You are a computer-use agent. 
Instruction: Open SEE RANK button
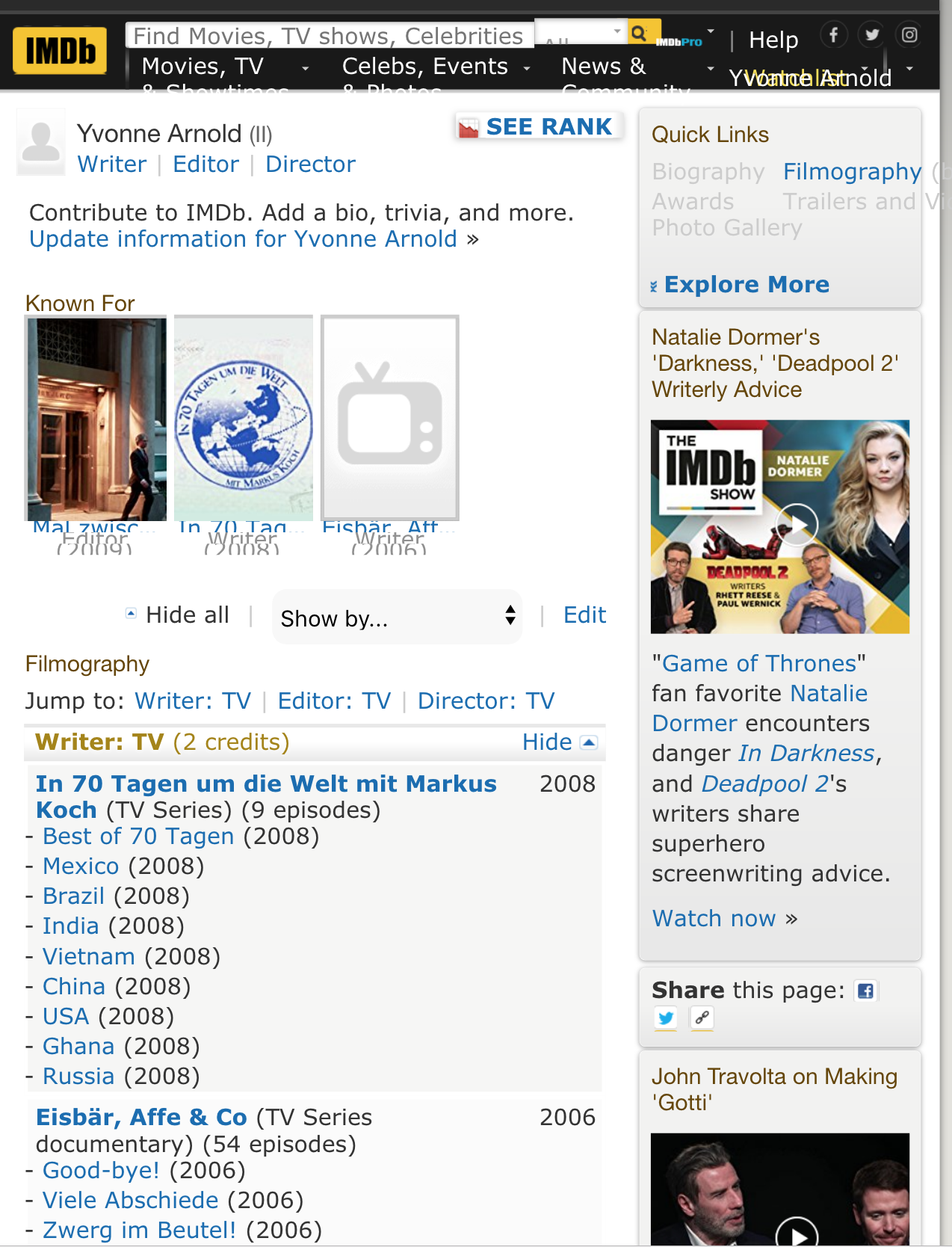point(539,127)
